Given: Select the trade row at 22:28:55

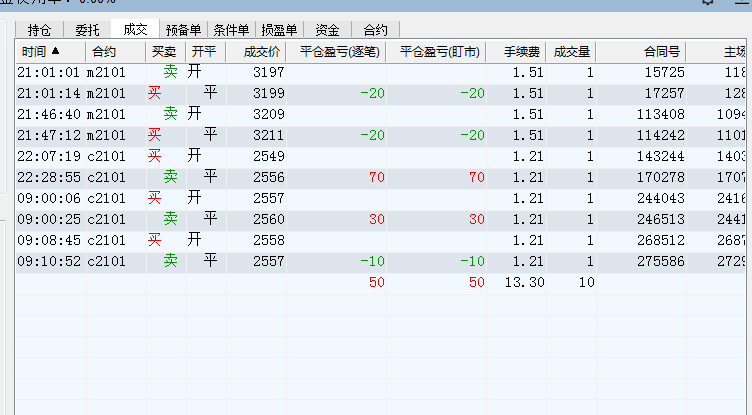Looking at the screenshot, I should pyautogui.click(x=380, y=178).
